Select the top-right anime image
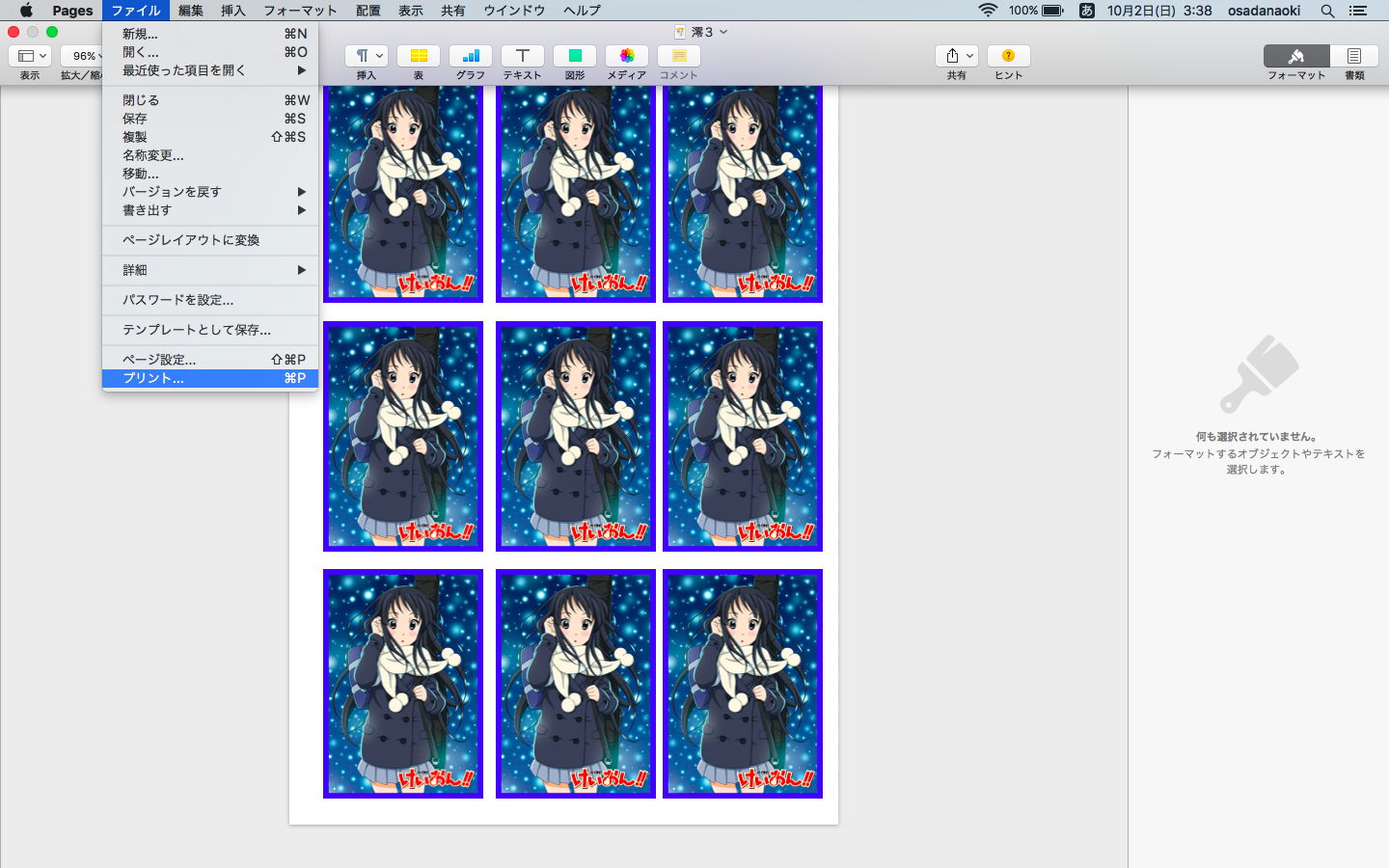The width and height of the screenshot is (1389, 868). pos(743,193)
